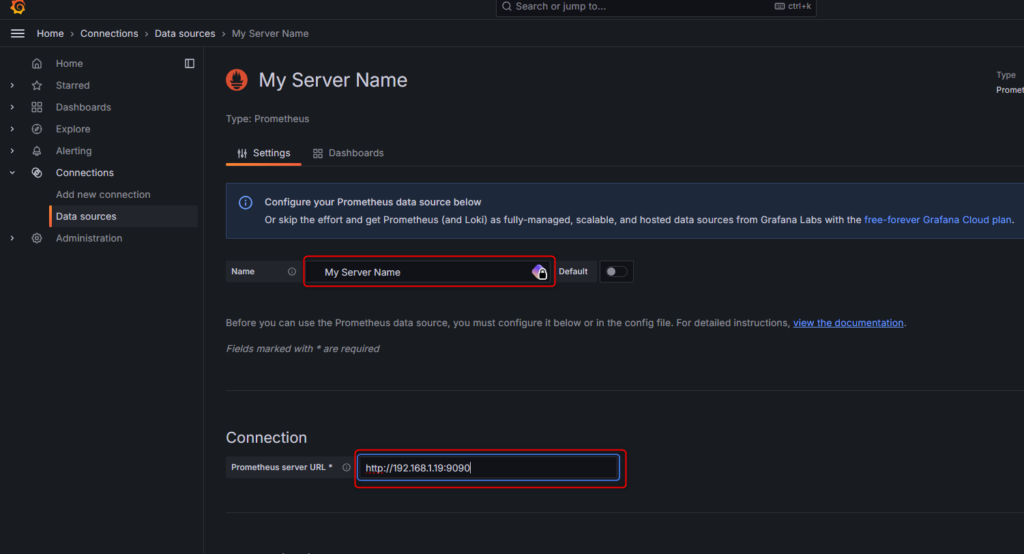Click the My Server Name breadcrumb
The width and height of the screenshot is (1024, 554).
pos(270,33)
